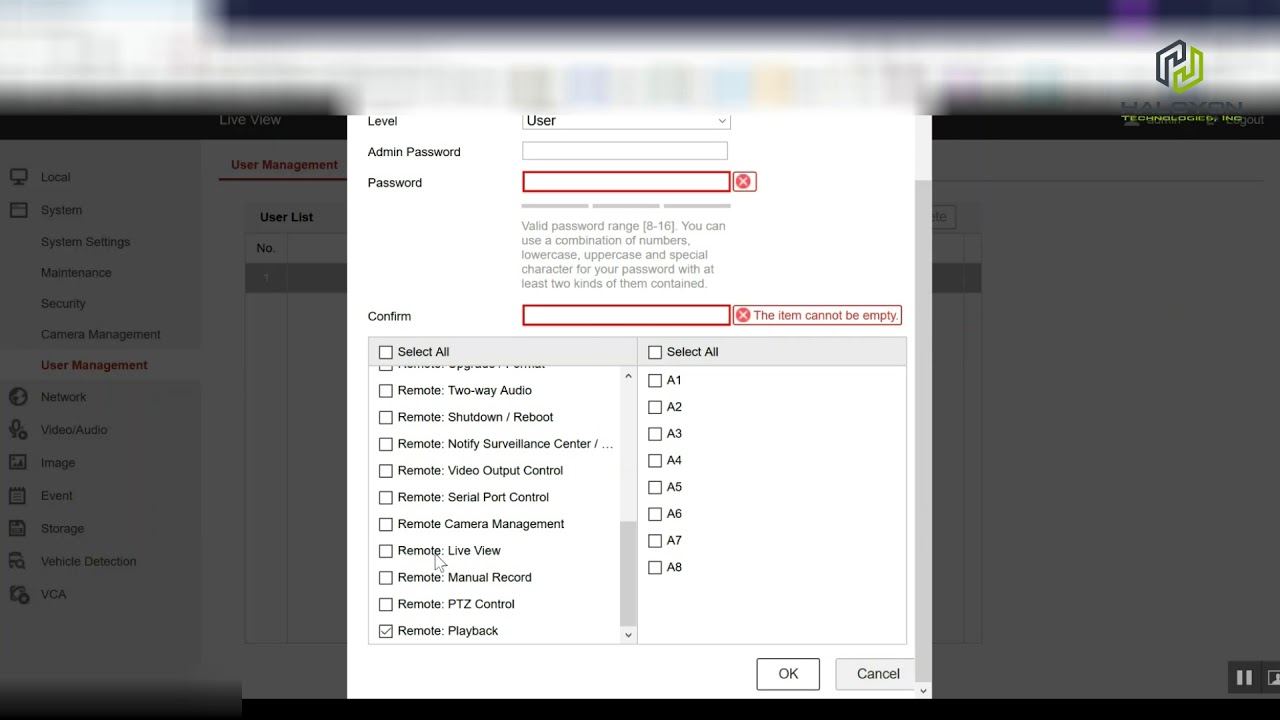Click the Video/Audio icon in sidebar

pyautogui.click(x=18, y=430)
